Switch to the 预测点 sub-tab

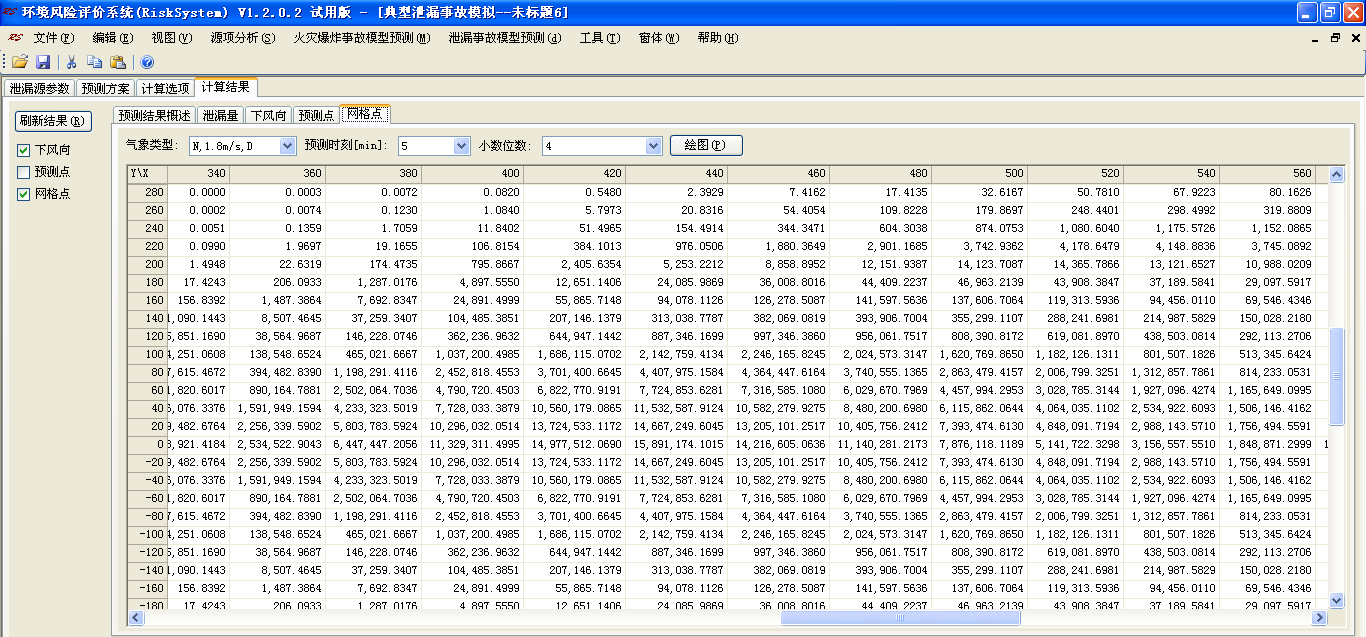(x=318, y=116)
